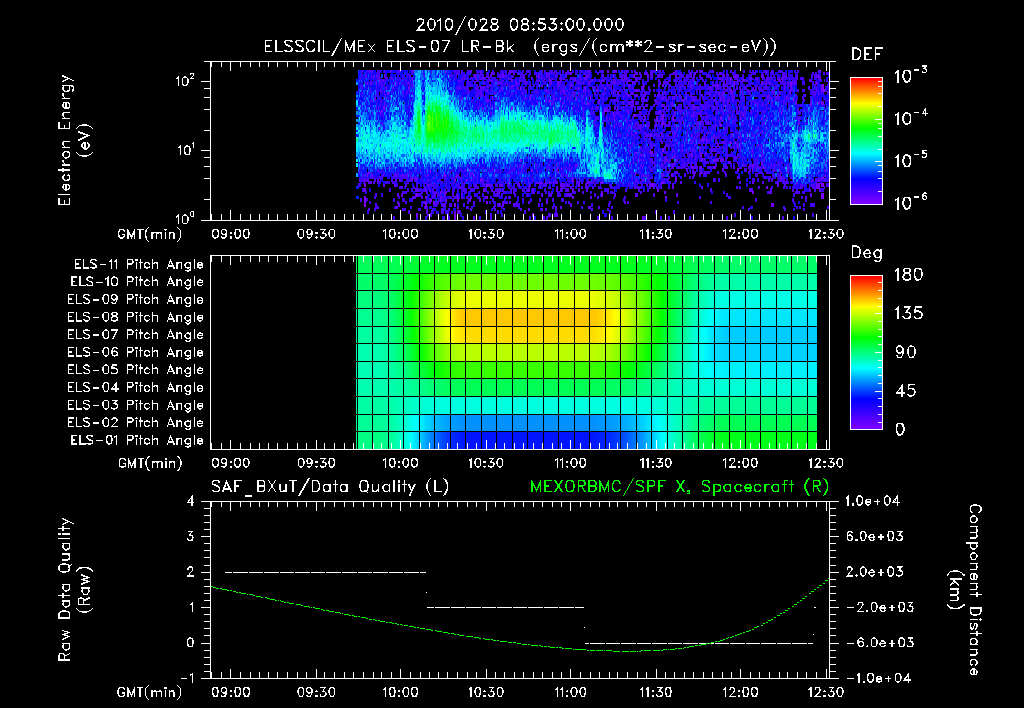1024x708 pixels.
Task: Click the Component Distance (km) axis label
Action: pos(965,590)
